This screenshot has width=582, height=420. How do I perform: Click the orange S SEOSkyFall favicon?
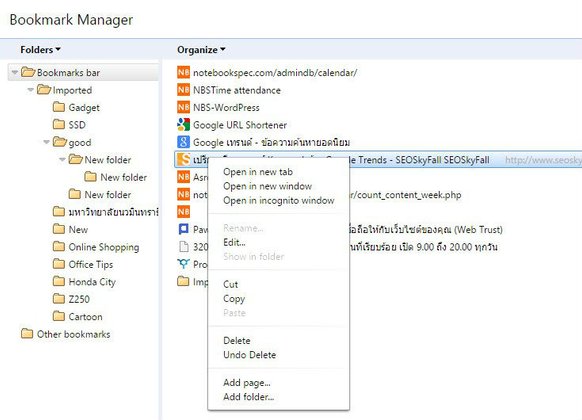click(183, 160)
